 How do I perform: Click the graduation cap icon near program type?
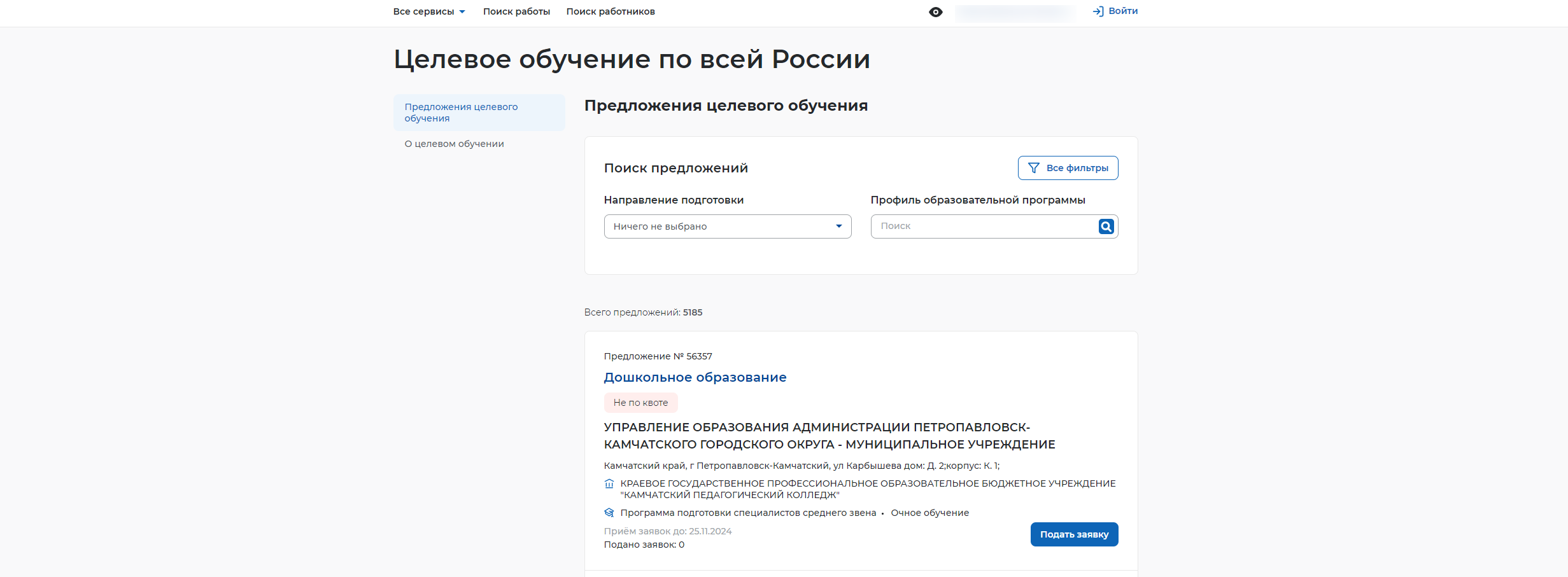pyautogui.click(x=609, y=513)
